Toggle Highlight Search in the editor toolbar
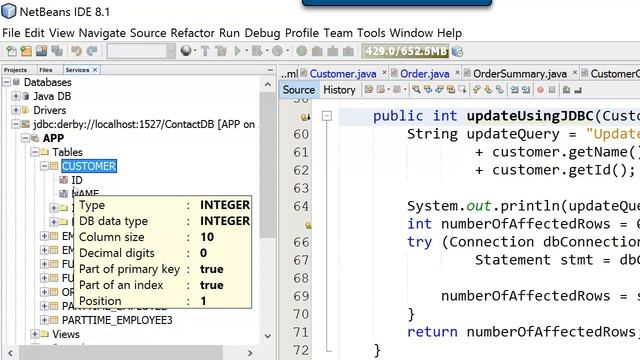 [x=451, y=89]
